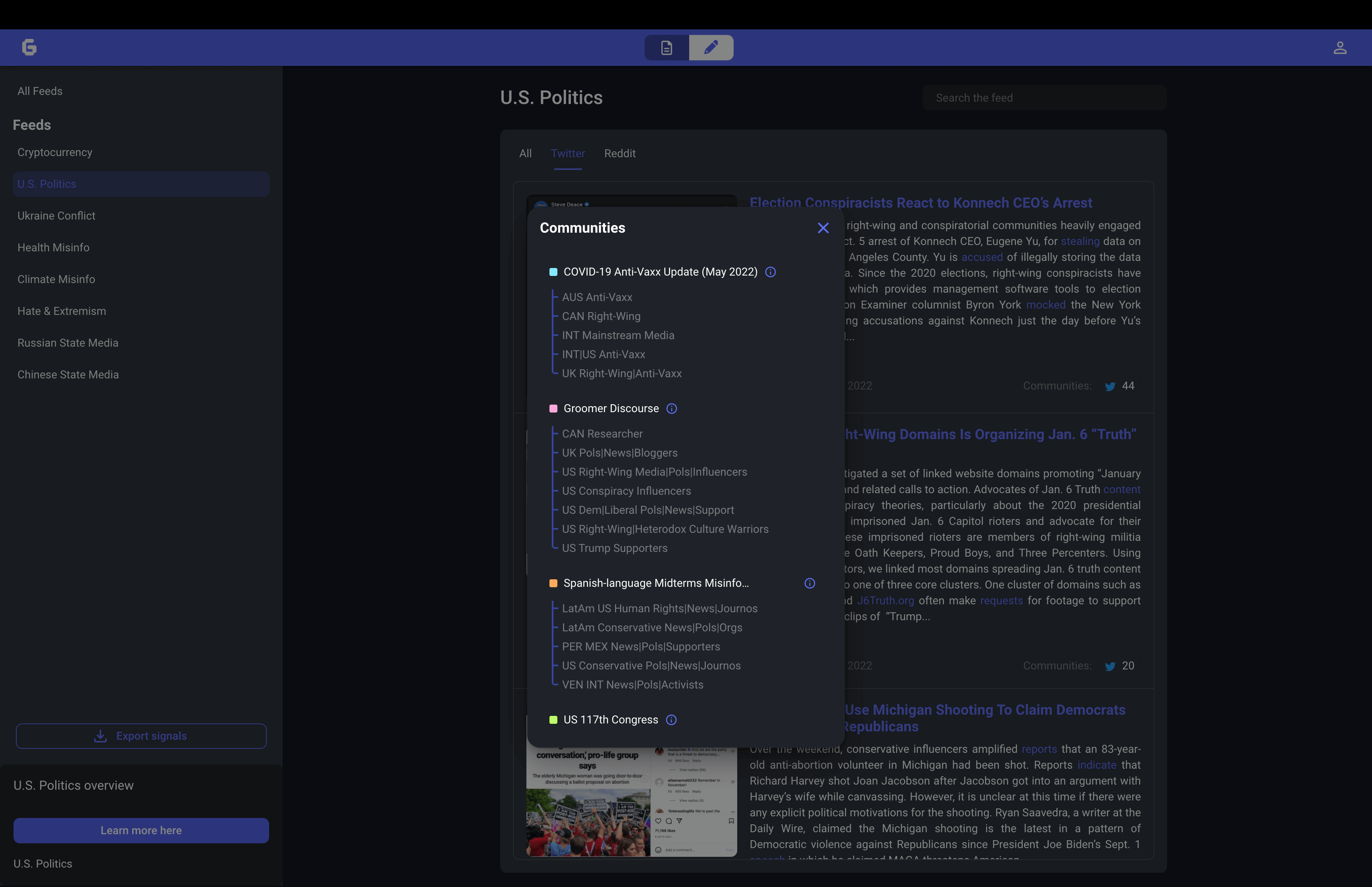Viewport: 1372px width, 887px height.
Task: Focus the Search the feed field
Action: tap(1044, 98)
